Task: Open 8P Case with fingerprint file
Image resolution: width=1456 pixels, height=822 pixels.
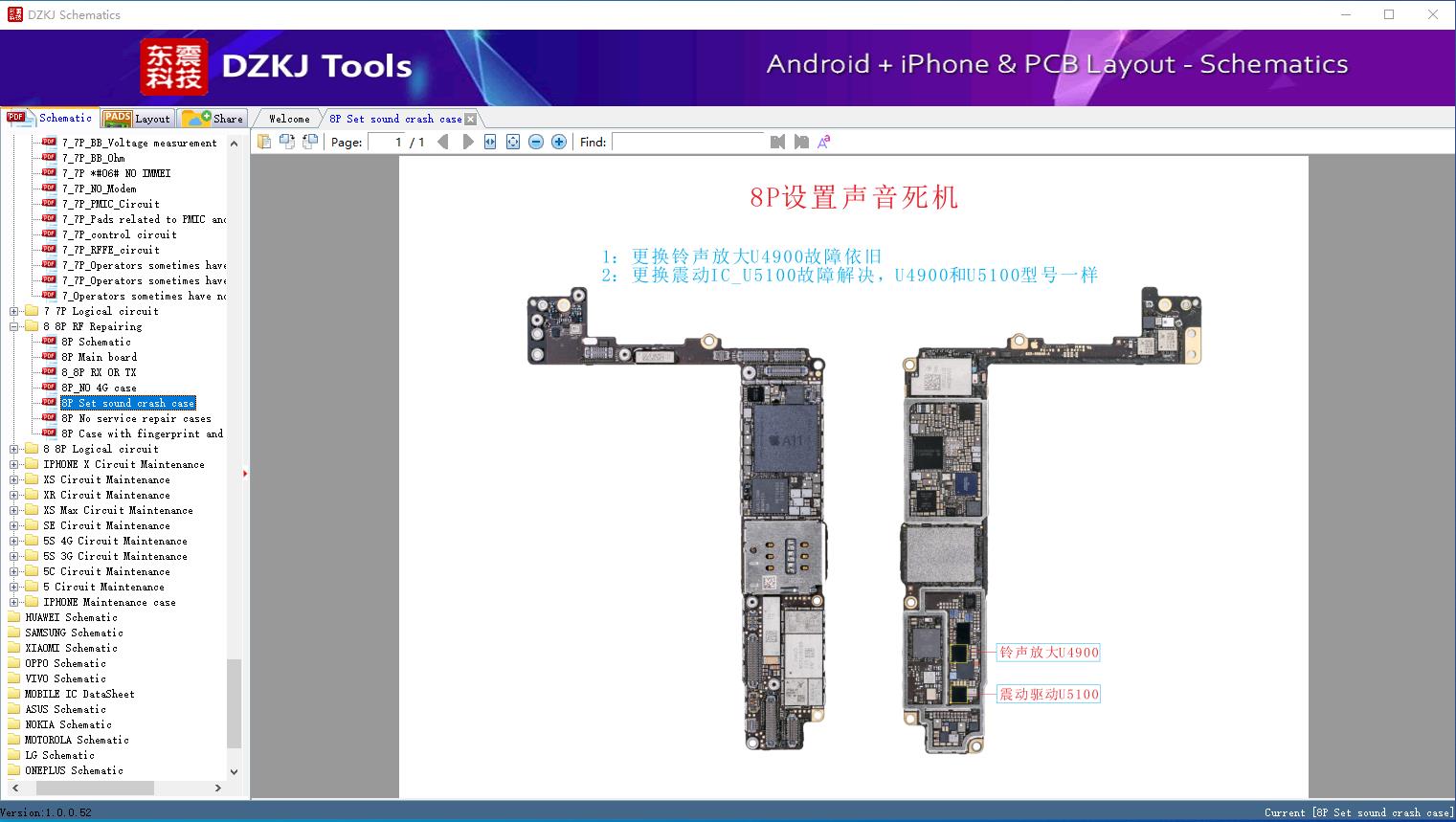Action: click(143, 433)
